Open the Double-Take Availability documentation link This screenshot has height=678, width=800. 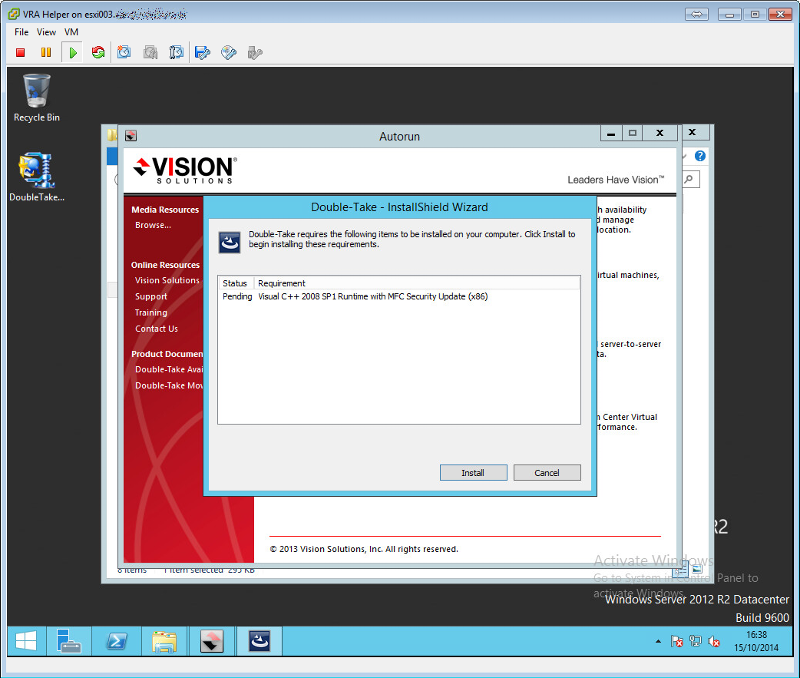169,369
